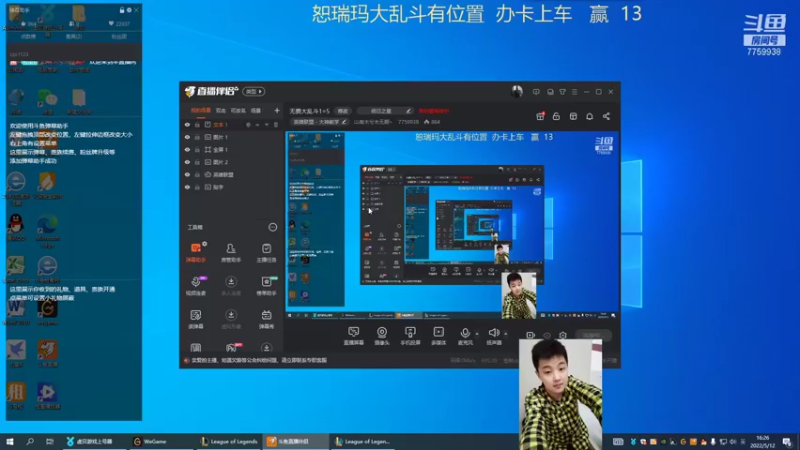Open the notification bell icon
The width and height of the screenshot is (800, 450).
589,116
